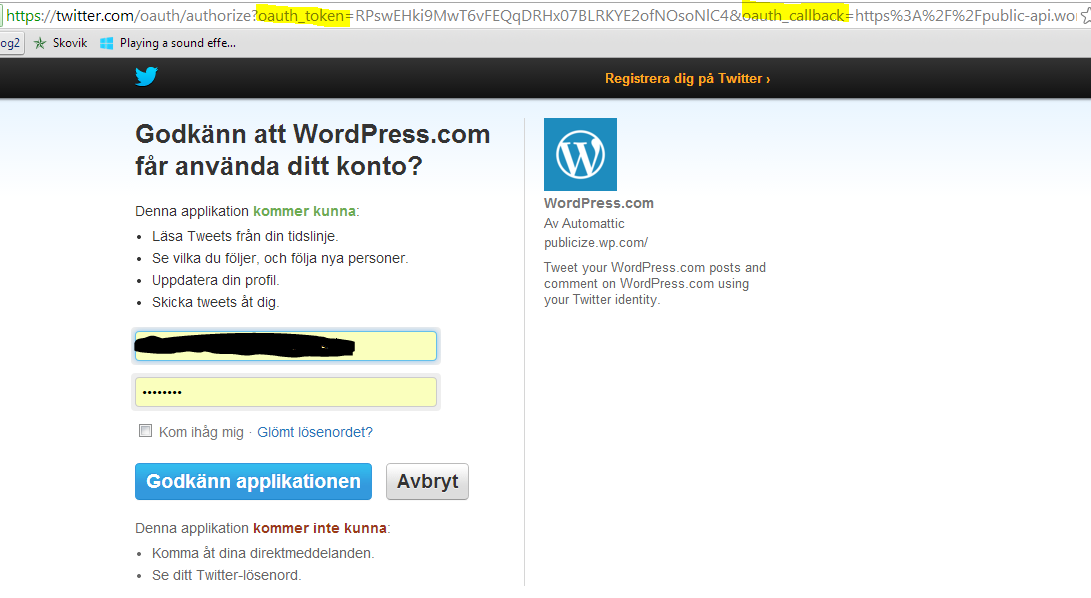
Task: Click the WordPress logo image
Action: (x=580, y=155)
